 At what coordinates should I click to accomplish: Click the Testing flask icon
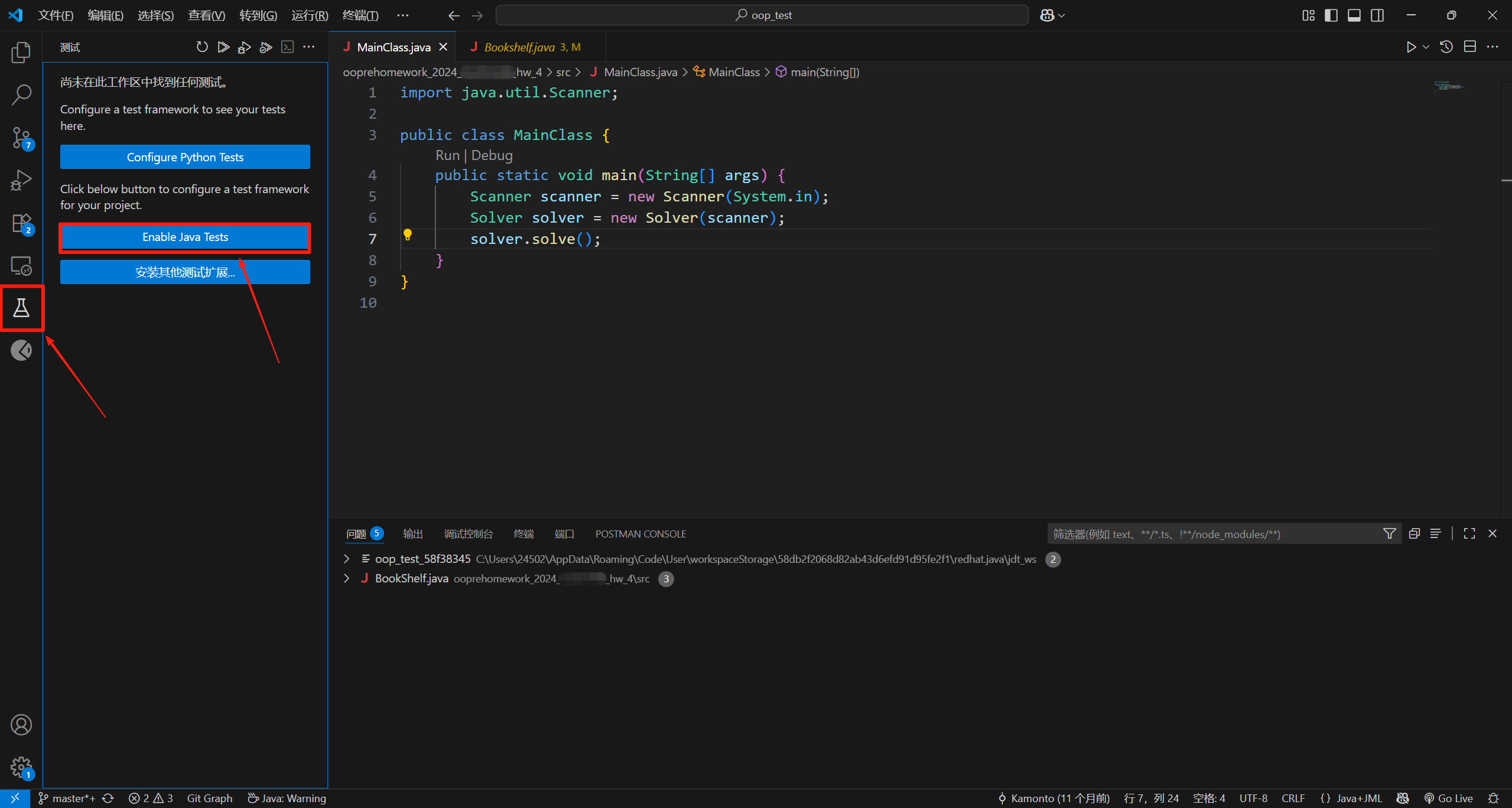(x=21, y=308)
